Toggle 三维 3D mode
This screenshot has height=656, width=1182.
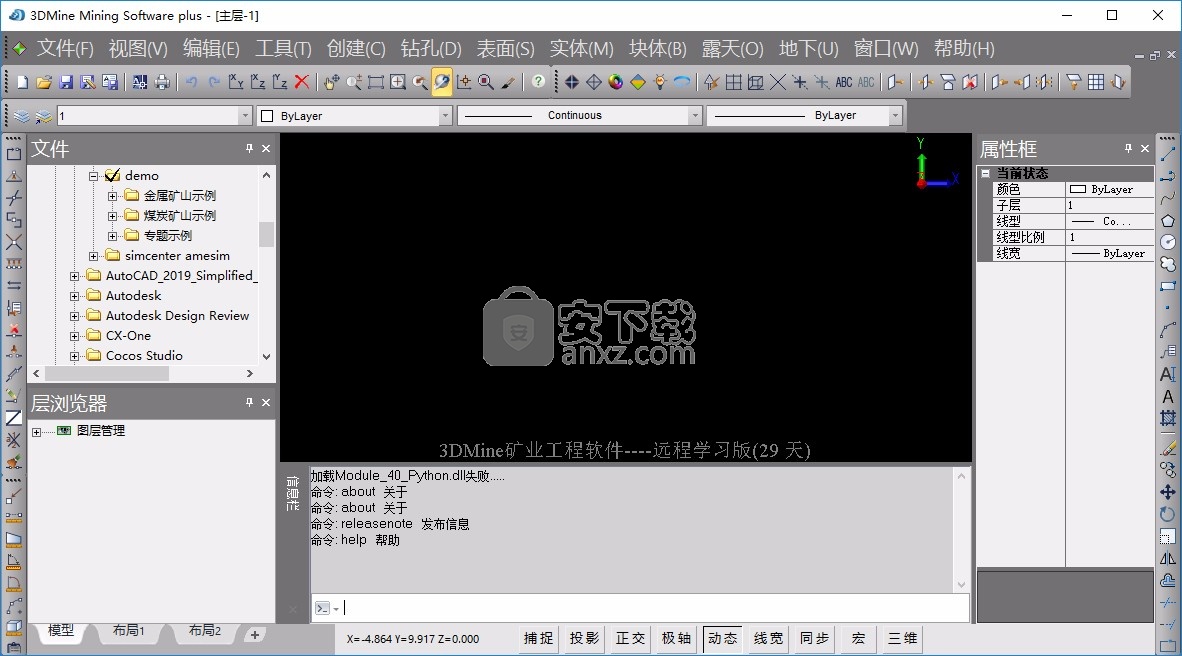tap(902, 639)
